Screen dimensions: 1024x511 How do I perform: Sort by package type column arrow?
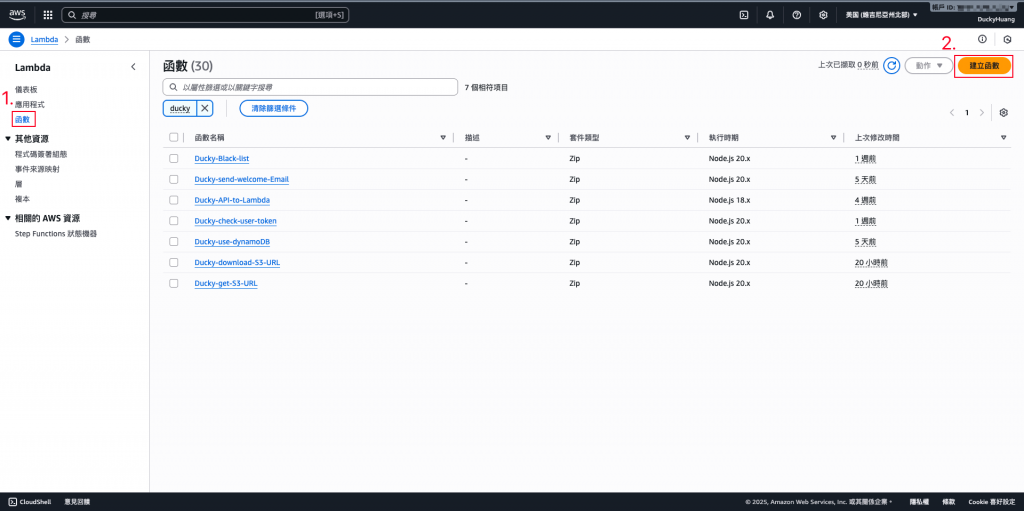coord(687,137)
